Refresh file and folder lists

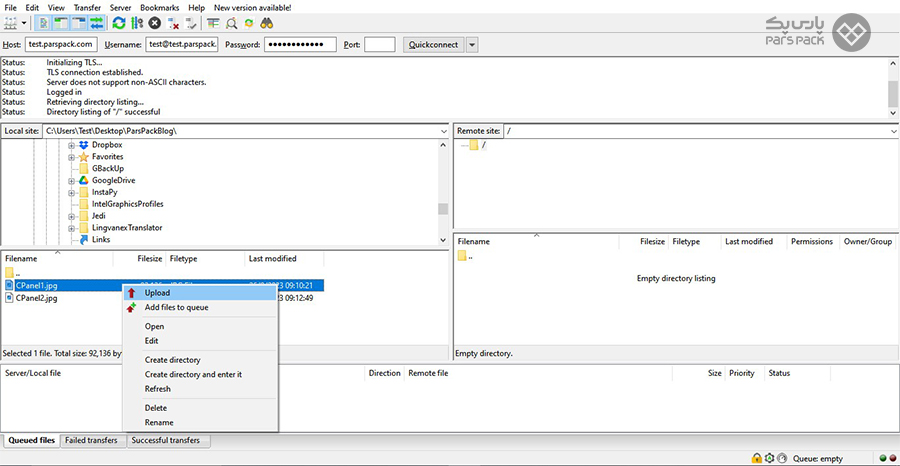click(119, 23)
